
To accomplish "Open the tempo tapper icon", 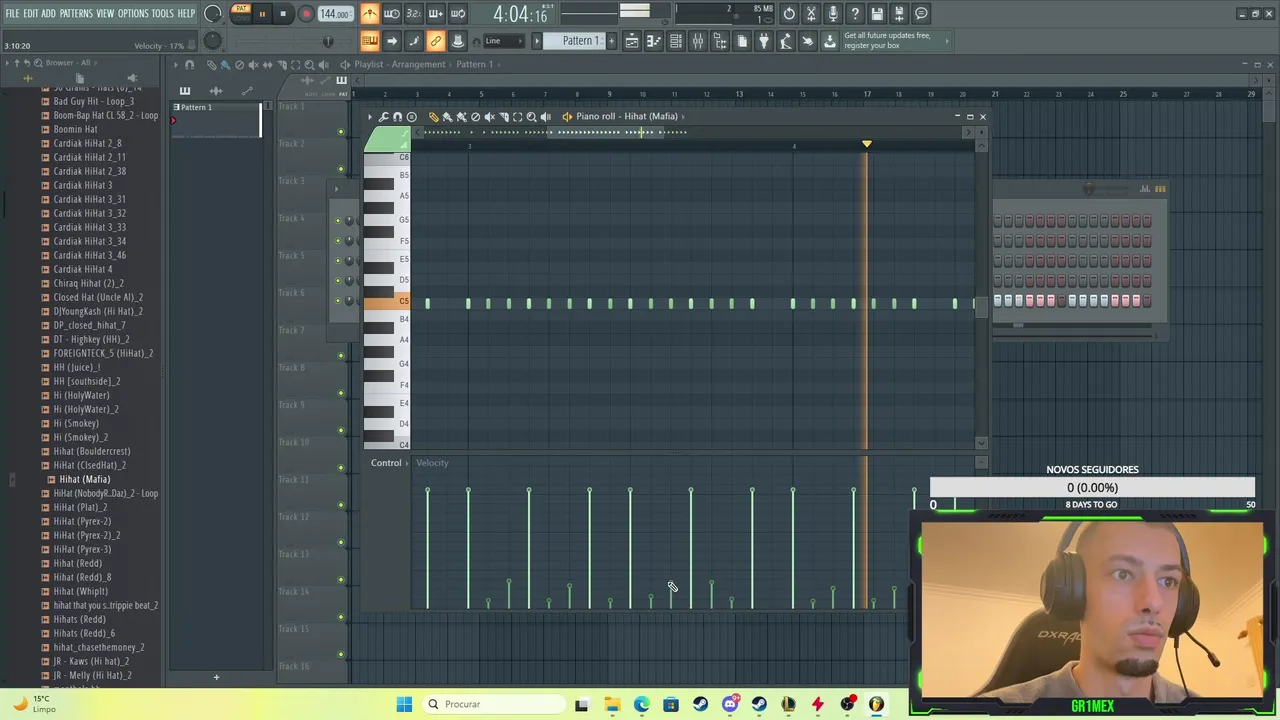I will [785, 41].
